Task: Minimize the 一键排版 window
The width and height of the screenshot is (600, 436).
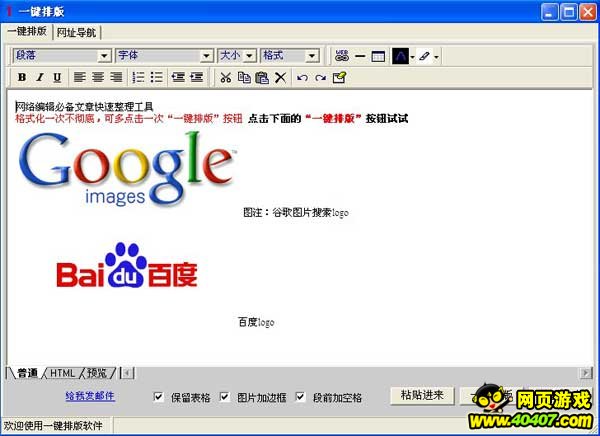Action: coord(549,12)
